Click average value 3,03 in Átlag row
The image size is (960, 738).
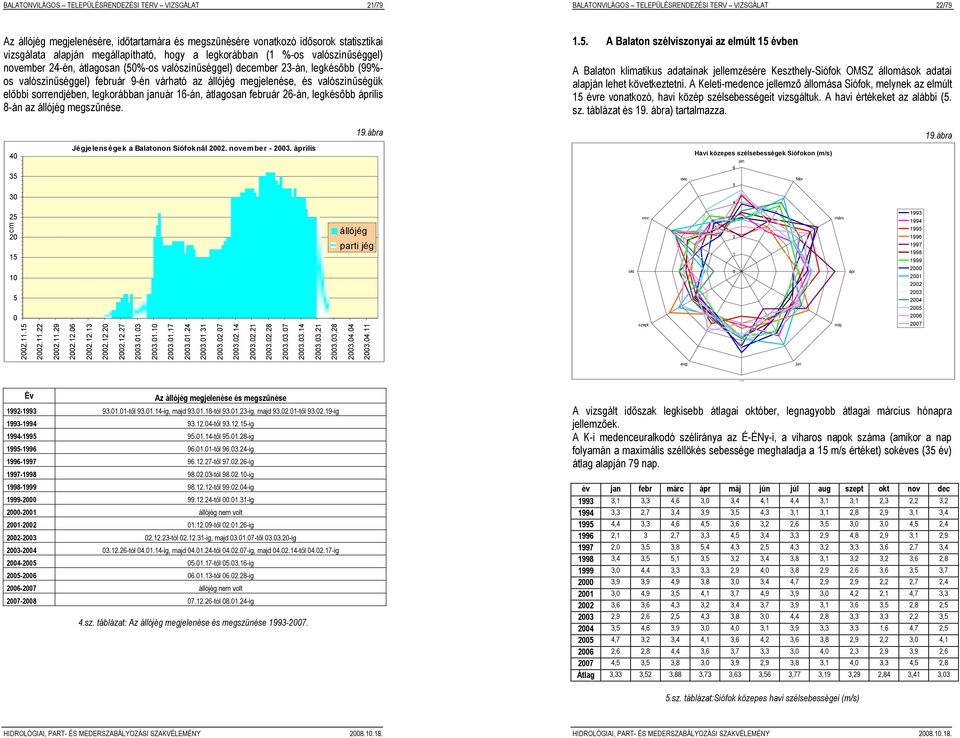point(943,674)
